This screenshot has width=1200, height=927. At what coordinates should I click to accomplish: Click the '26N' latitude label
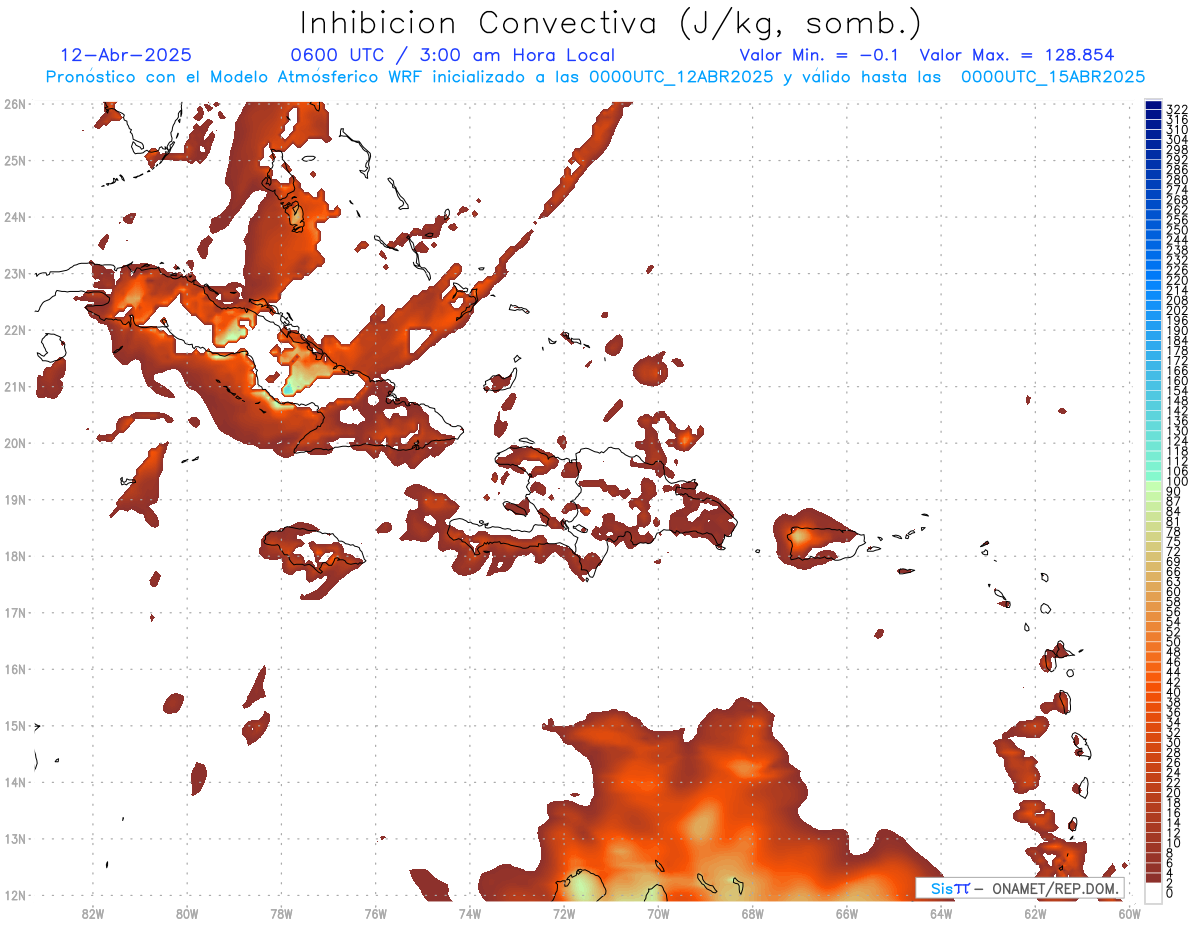[15, 104]
